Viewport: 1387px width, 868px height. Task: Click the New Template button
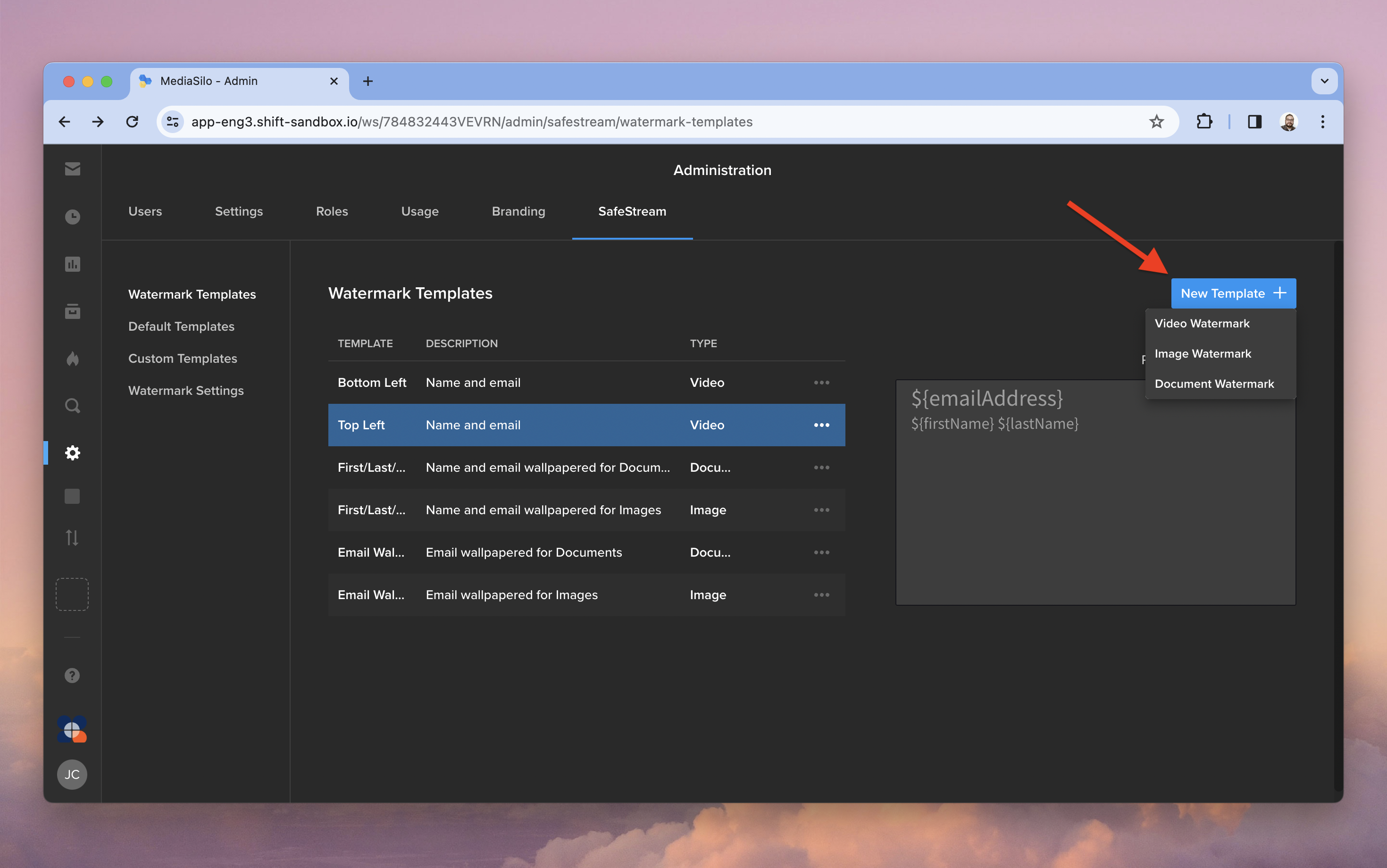[x=1233, y=293]
